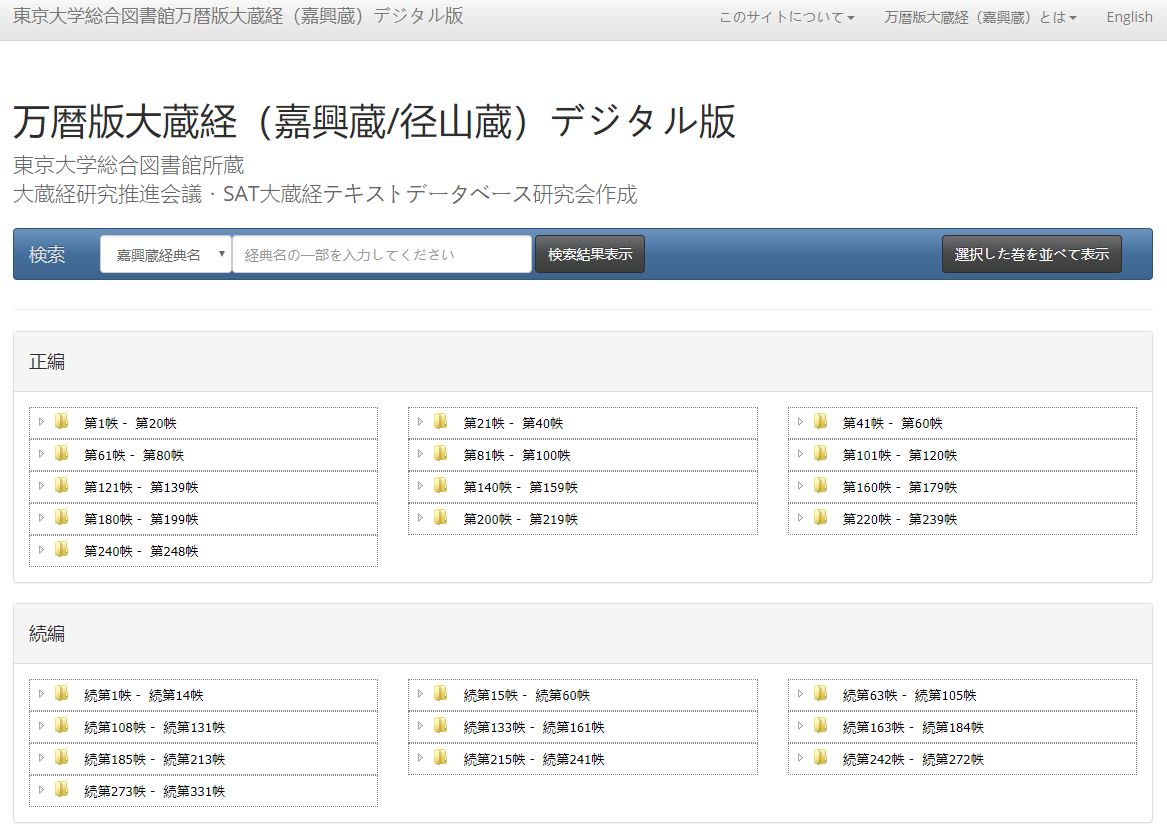1167x838 pixels.
Task: Expand the 続第273帙 - 続第331帙 tree arrow
Action: pos(42,790)
